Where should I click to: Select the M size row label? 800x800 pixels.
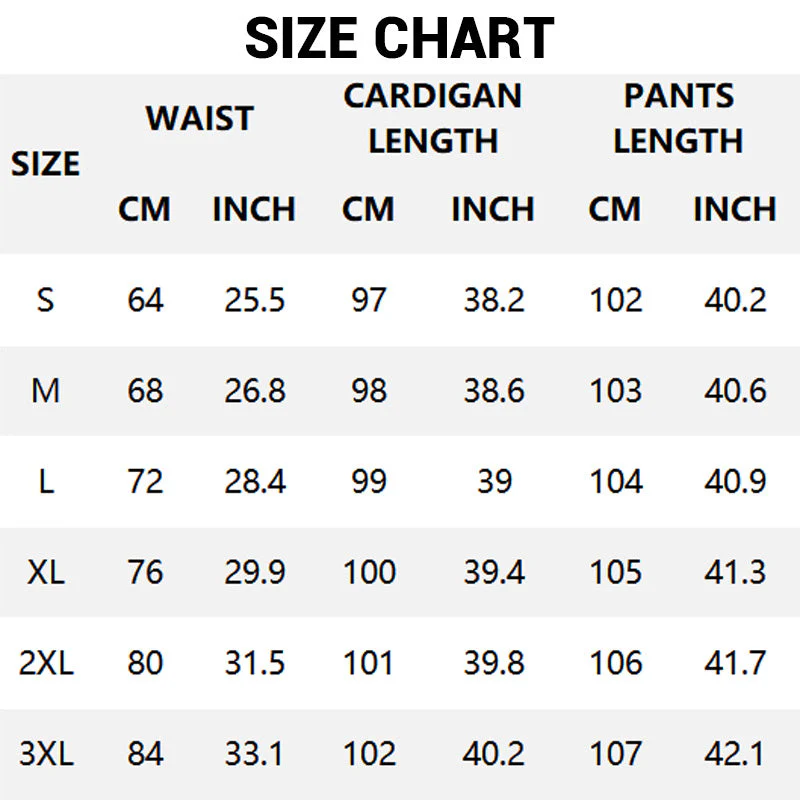pyautogui.click(x=45, y=391)
